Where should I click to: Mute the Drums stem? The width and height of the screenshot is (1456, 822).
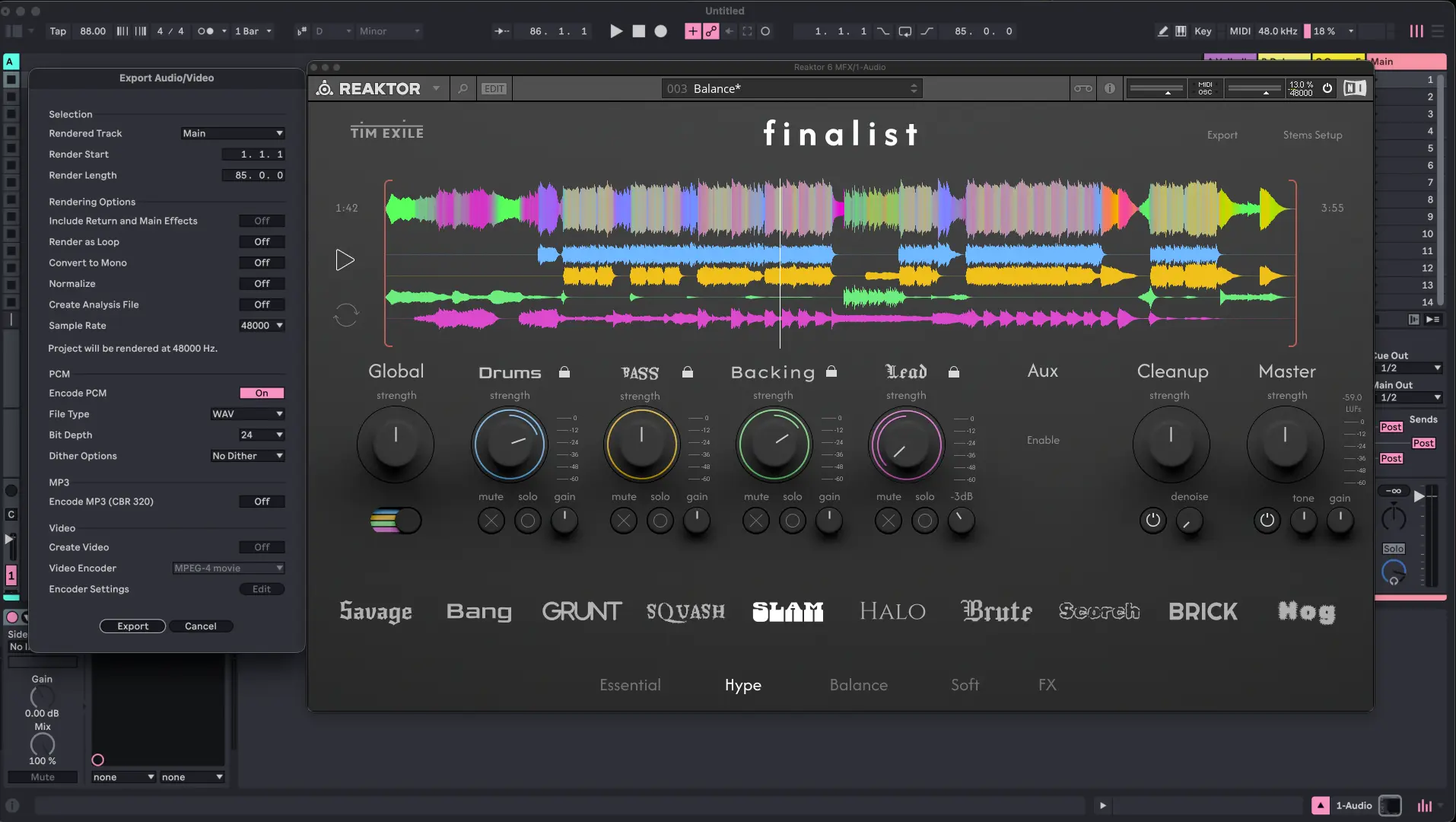point(491,521)
